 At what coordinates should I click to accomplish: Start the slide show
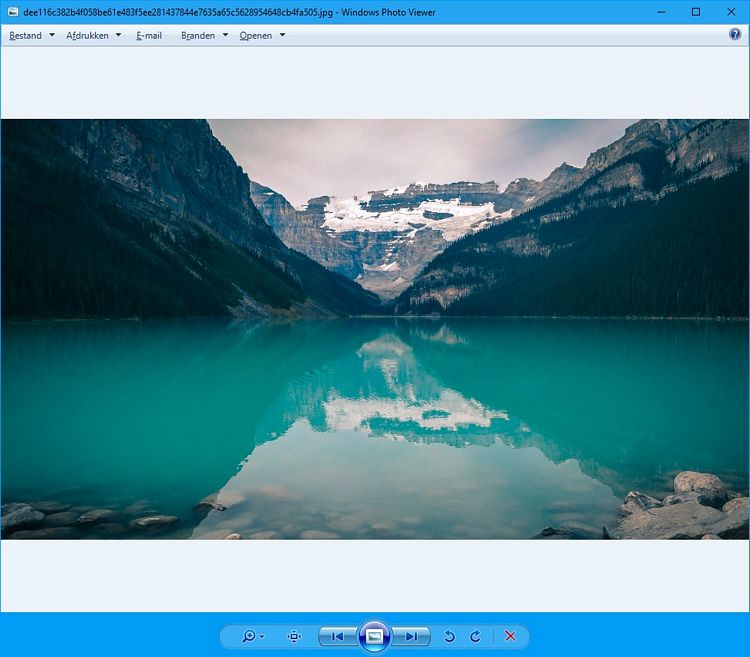[374, 636]
